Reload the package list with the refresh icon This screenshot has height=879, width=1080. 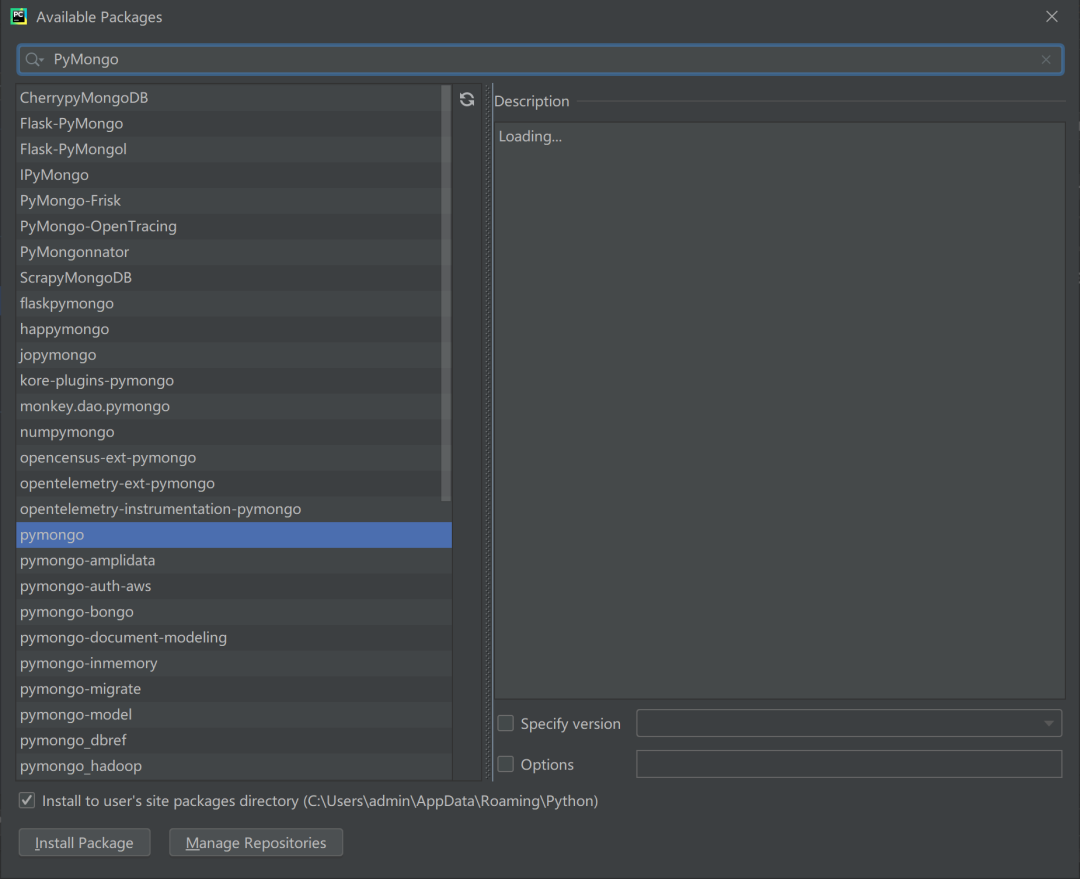[467, 100]
